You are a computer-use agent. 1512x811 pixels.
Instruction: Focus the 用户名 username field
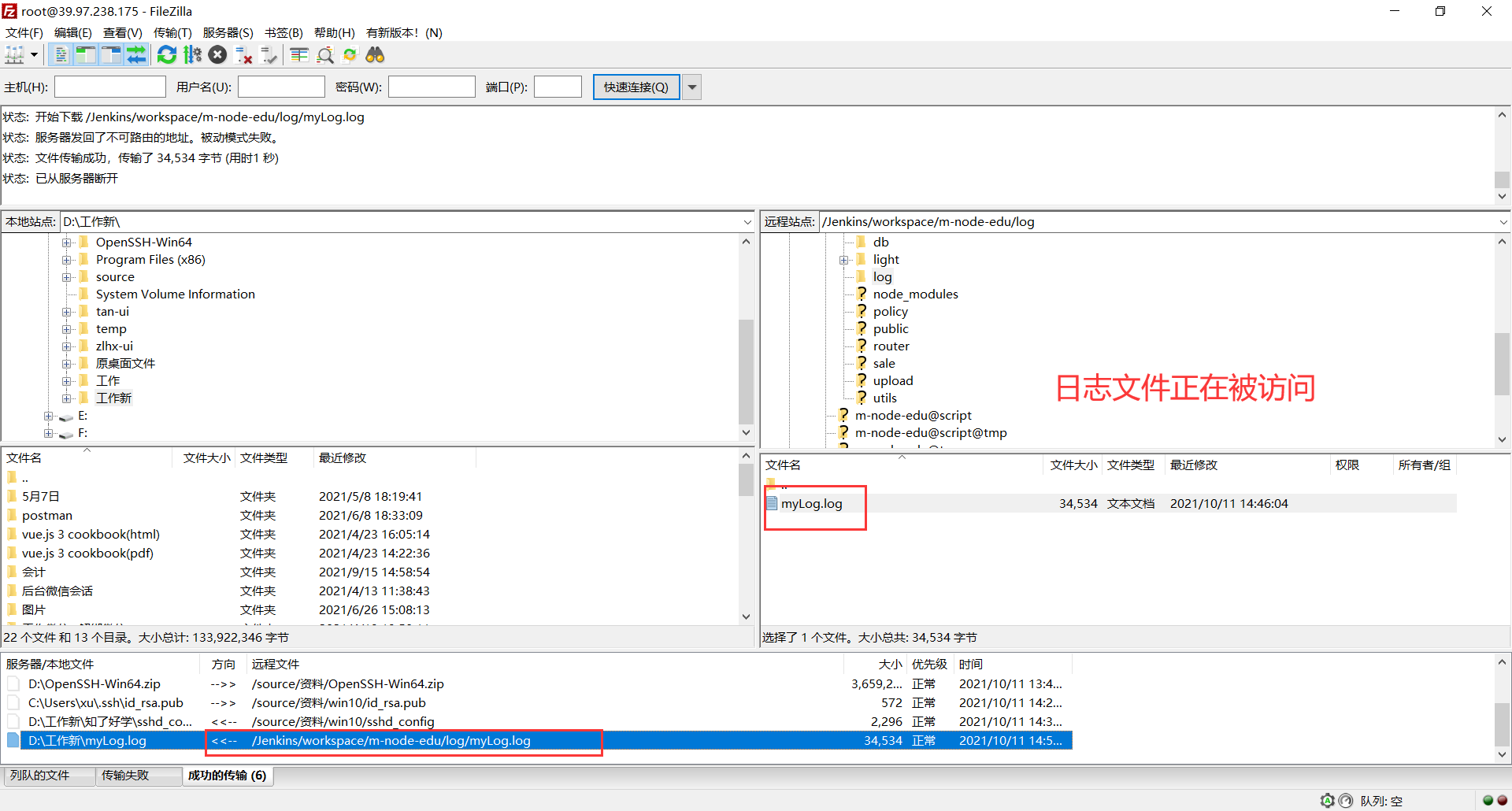(x=281, y=87)
